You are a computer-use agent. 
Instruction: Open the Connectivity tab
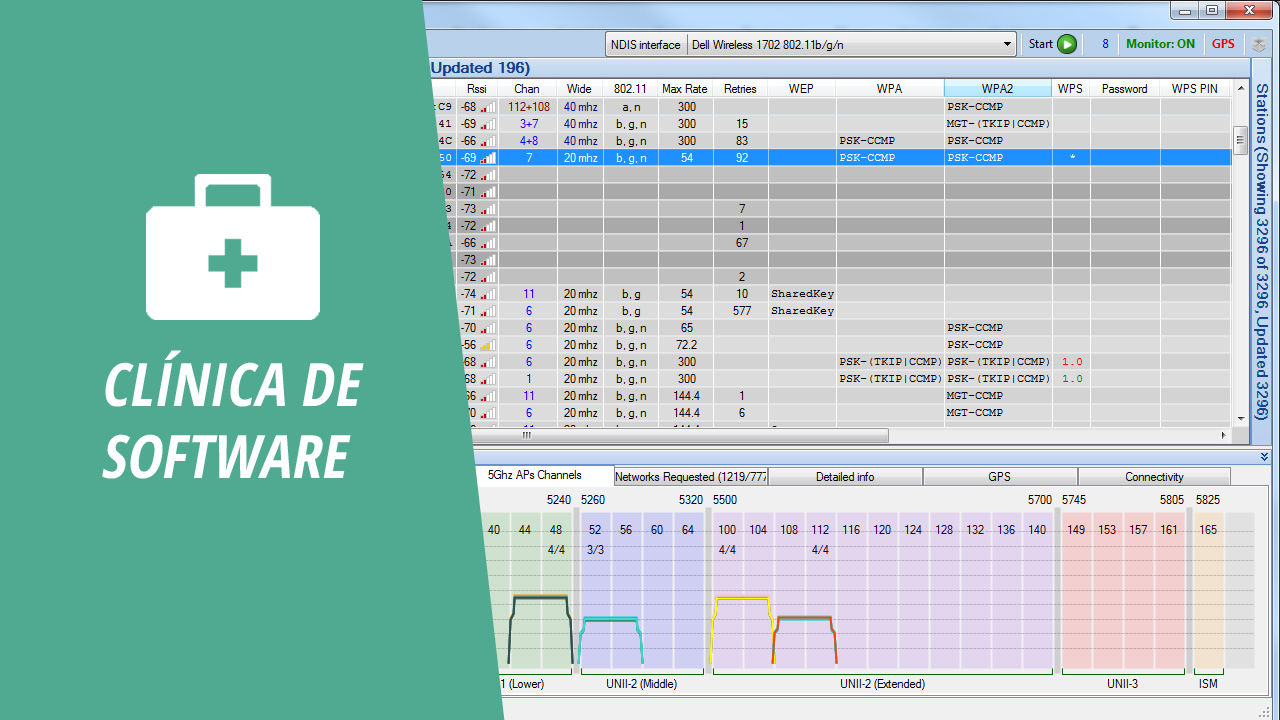tap(1154, 477)
